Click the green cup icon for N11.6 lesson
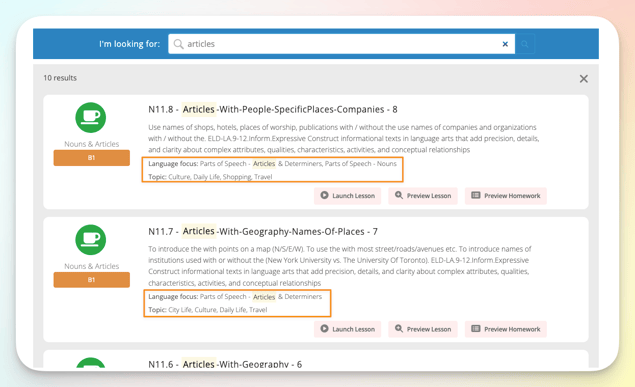Screen dimensions: 635x387 tap(91, 363)
